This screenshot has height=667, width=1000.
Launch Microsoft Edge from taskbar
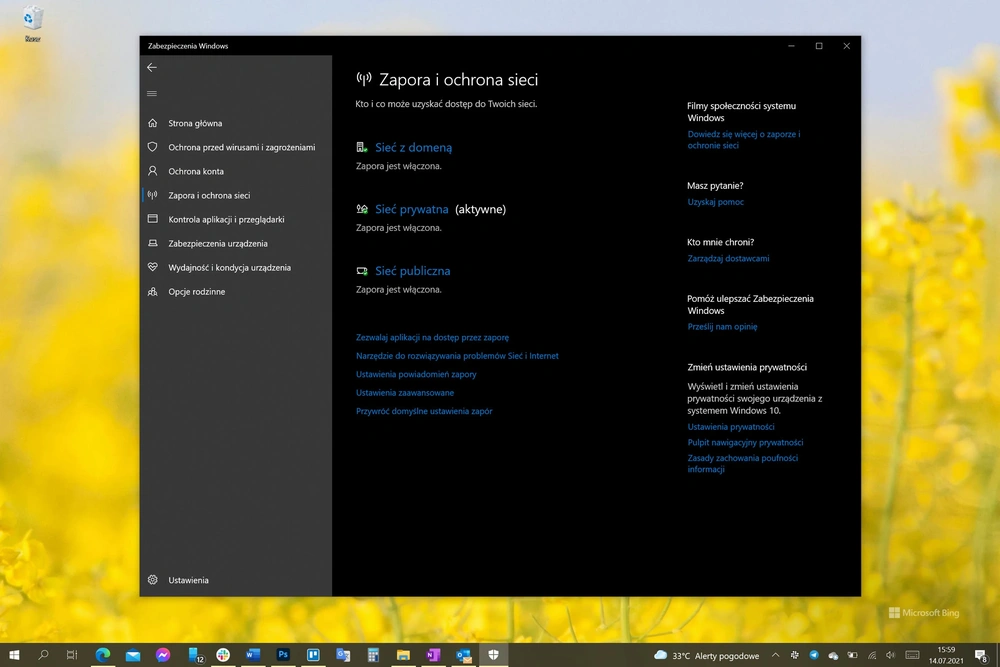pyautogui.click(x=103, y=655)
